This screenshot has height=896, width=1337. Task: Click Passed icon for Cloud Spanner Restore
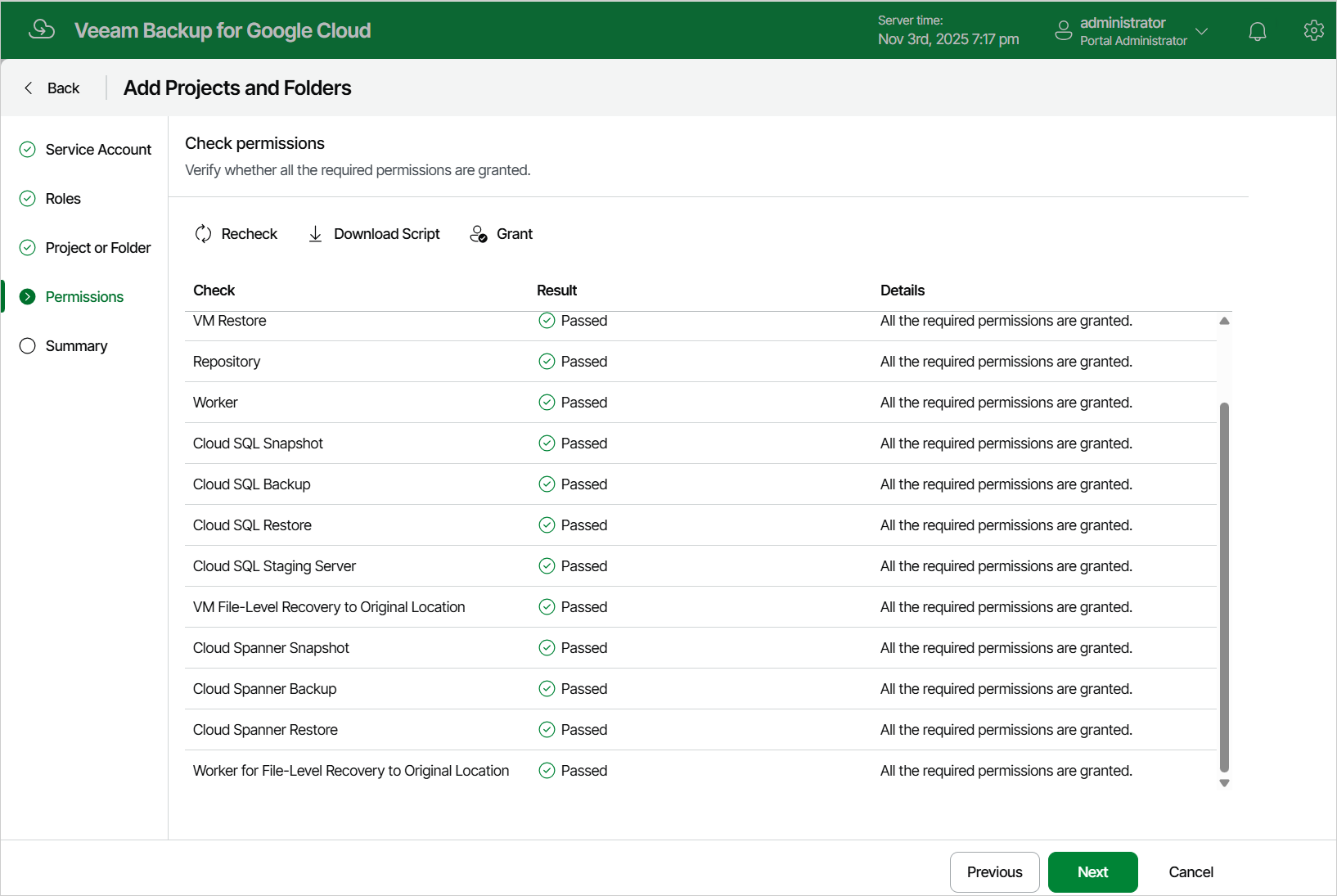tap(547, 730)
